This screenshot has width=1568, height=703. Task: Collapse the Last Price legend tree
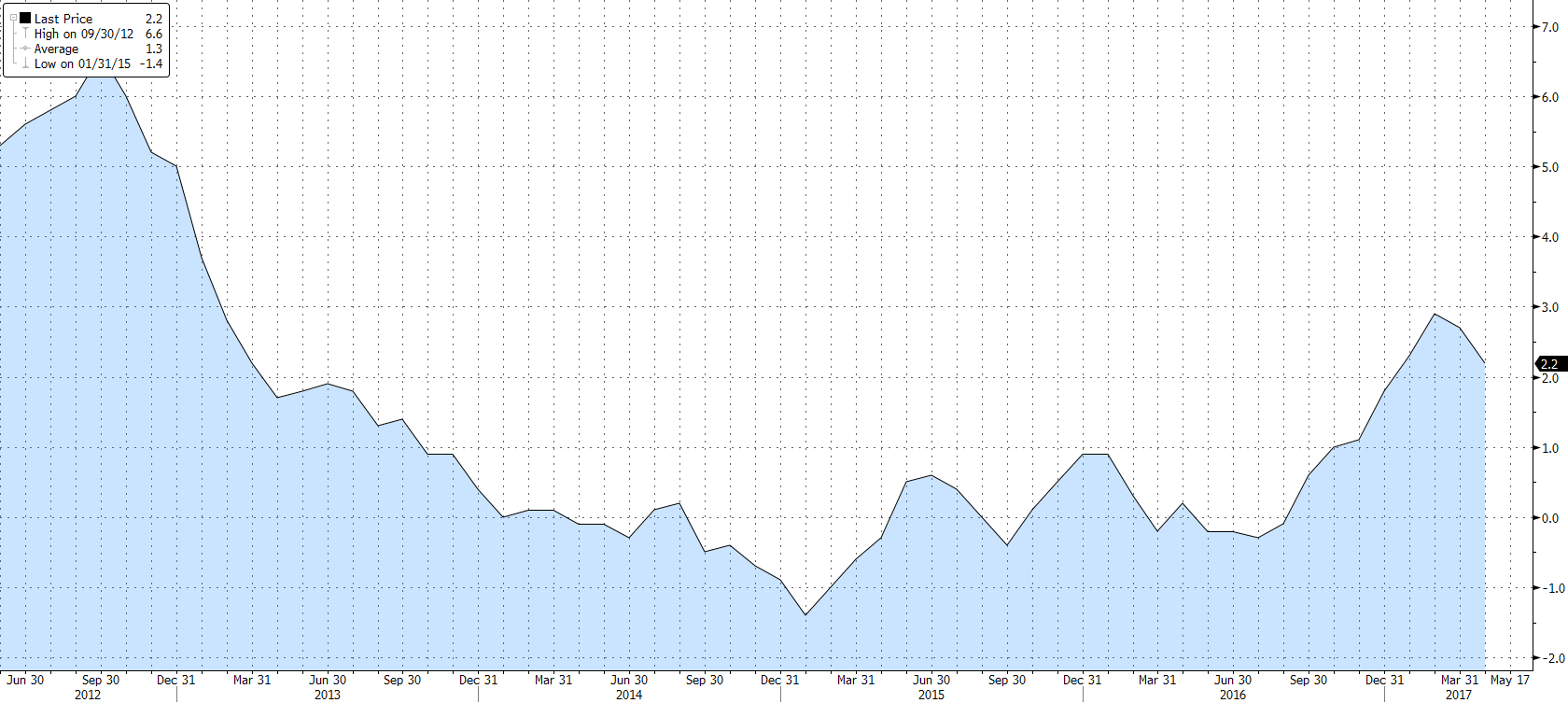(13, 18)
